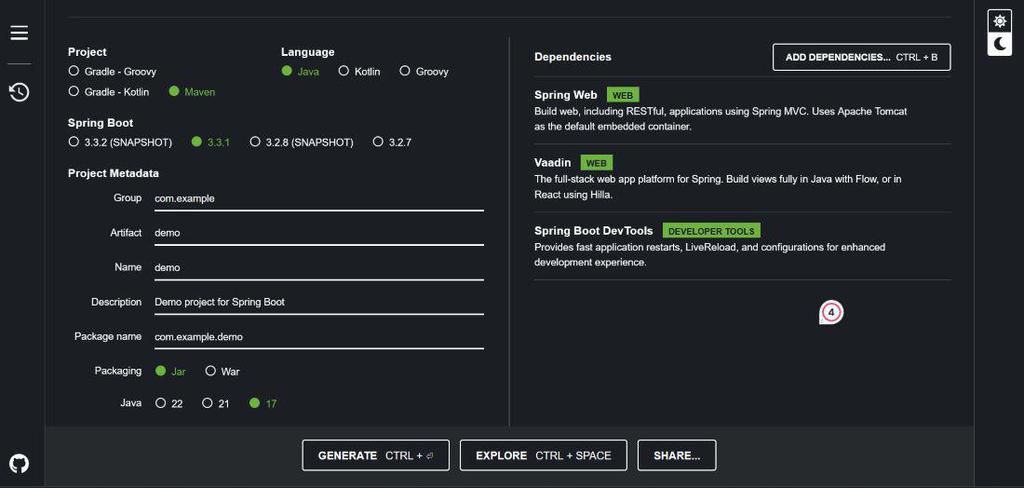Focus the Name input field
This screenshot has height=488, width=1024.
point(319,268)
